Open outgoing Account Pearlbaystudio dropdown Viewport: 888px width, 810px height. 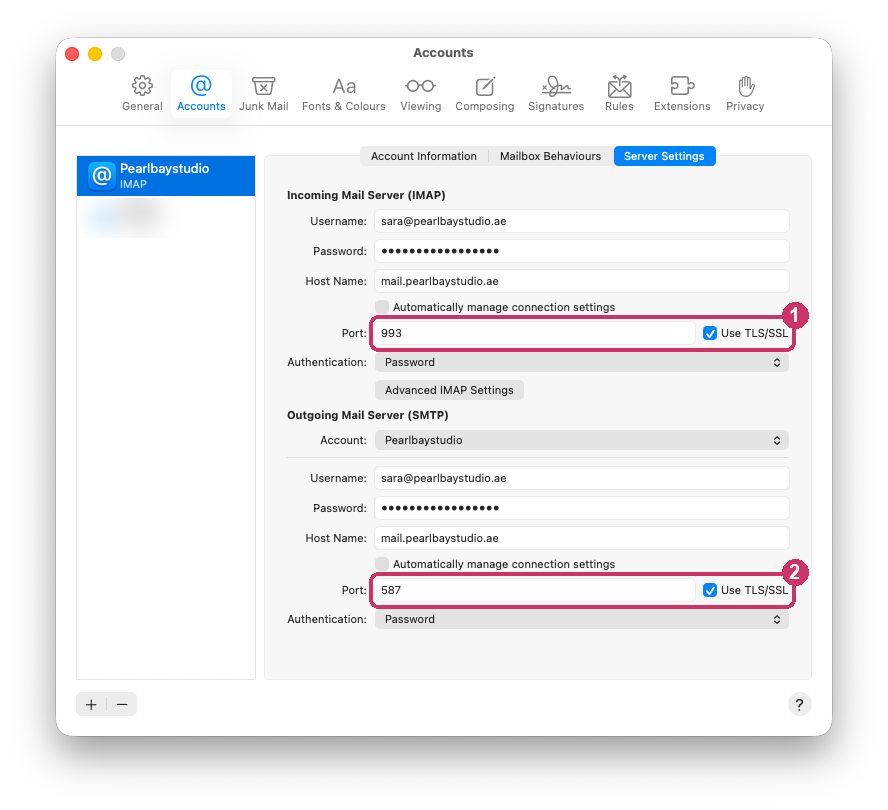pyautogui.click(x=581, y=441)
